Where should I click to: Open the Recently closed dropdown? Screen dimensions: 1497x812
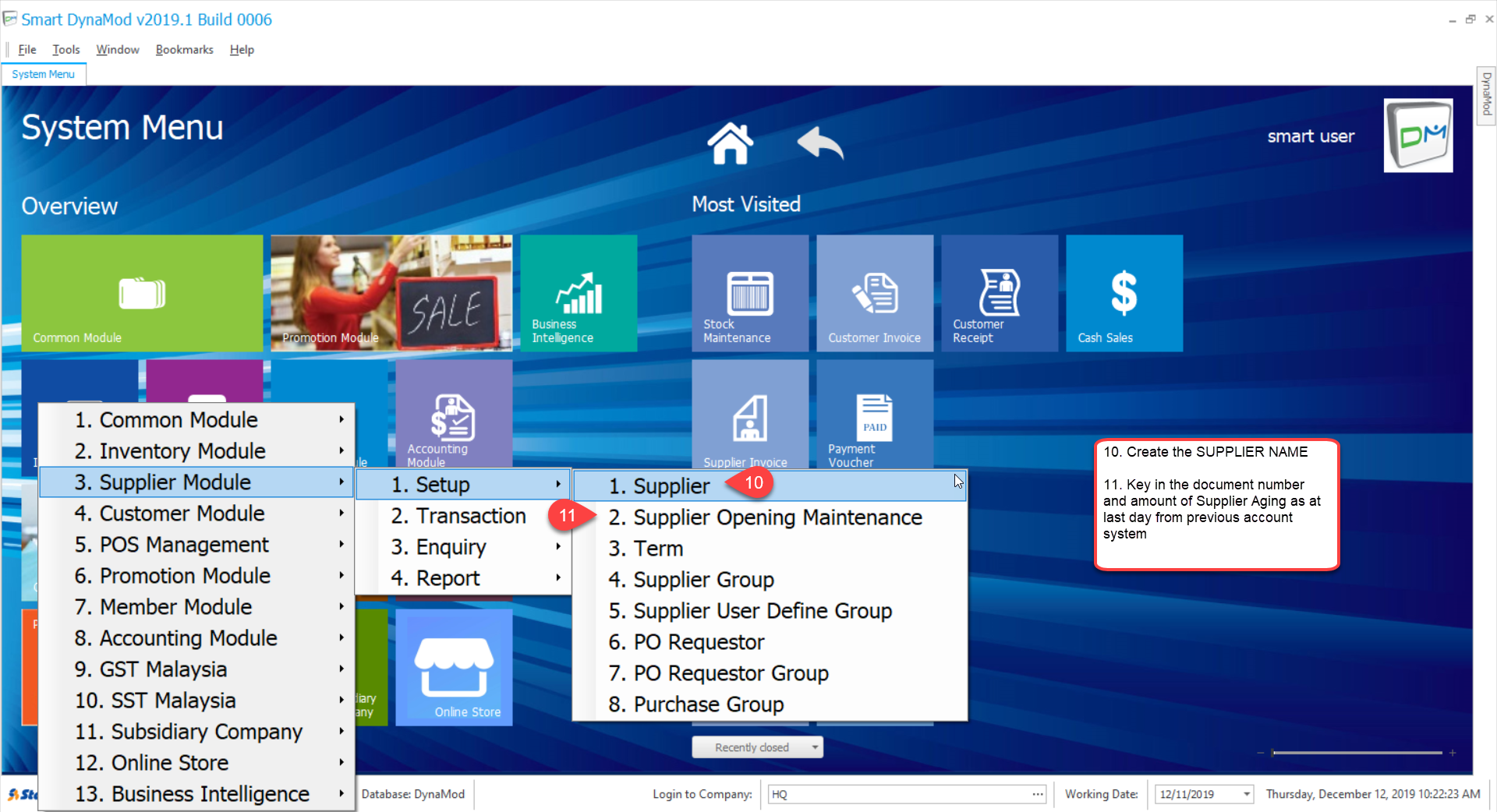[x=758, y=747]
